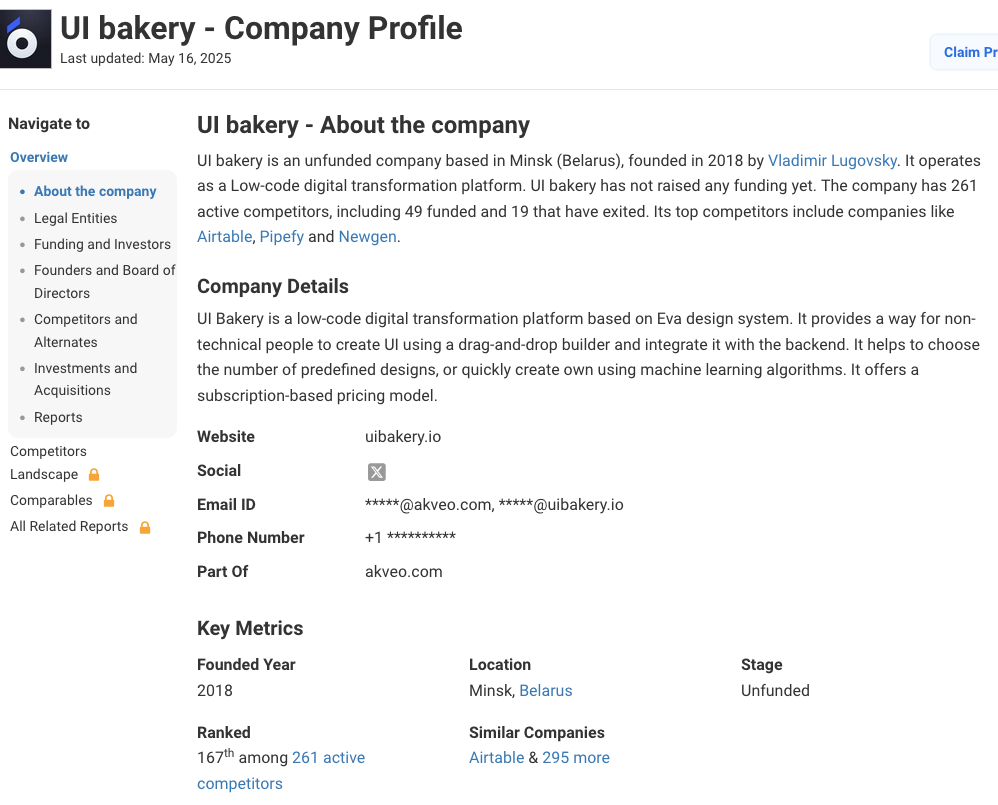Click the lock icon beside Landscape

pos(94,475)
